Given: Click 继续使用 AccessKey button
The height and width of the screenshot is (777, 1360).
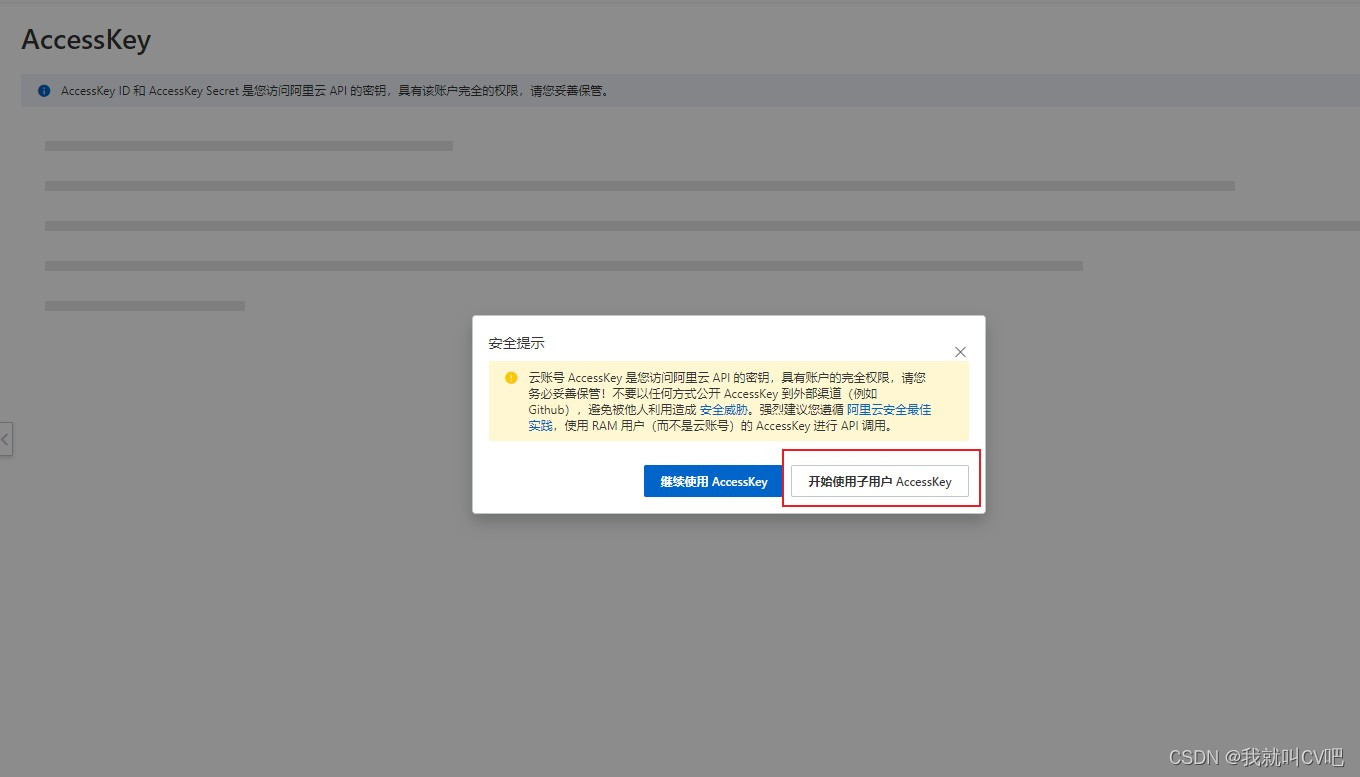Looking at the screenshot, I should click(x=712, y=481).
